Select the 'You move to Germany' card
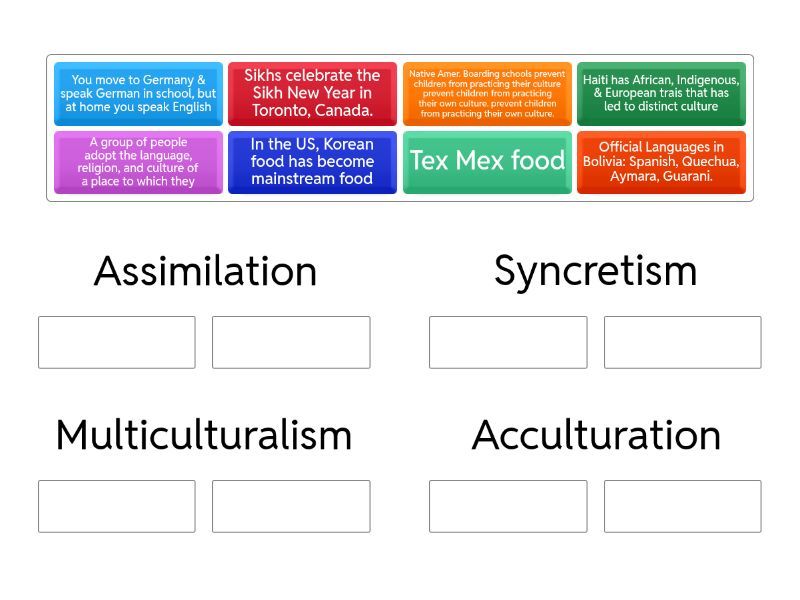Viewport: 800px width, 600px height. (139, 93)
